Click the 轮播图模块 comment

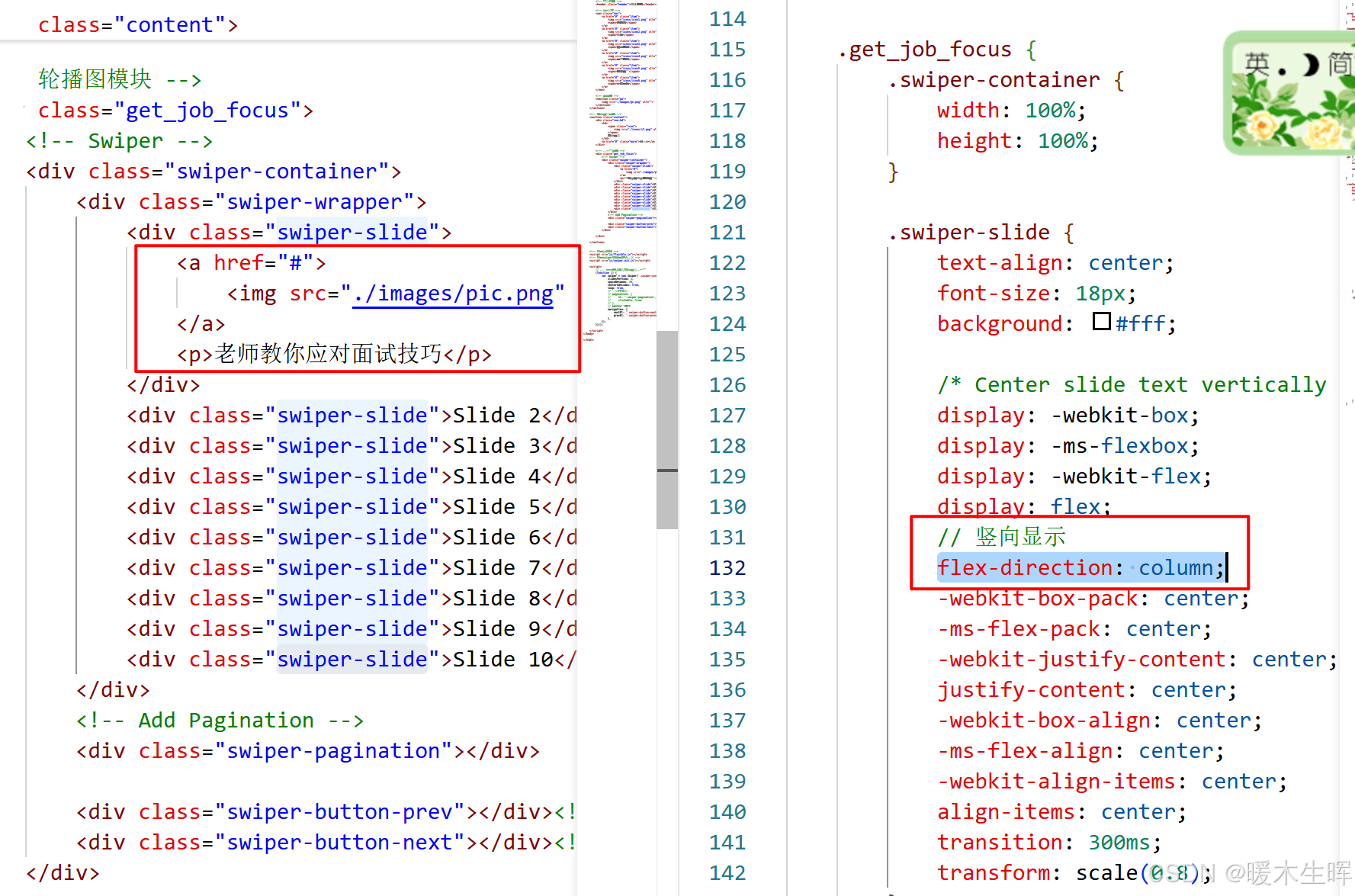point(120,80)
